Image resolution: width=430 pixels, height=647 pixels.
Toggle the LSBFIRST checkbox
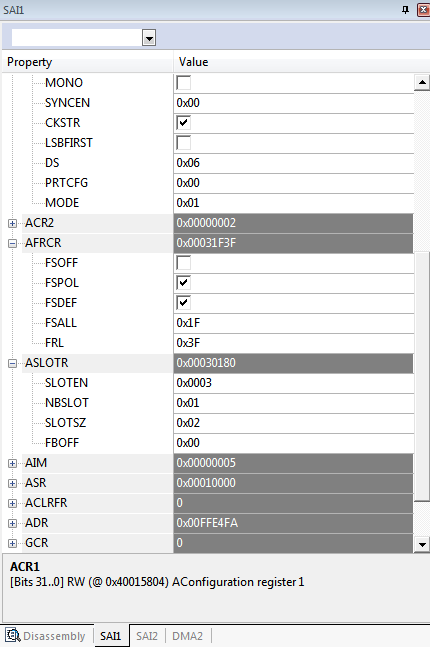(x=183, y=143)
